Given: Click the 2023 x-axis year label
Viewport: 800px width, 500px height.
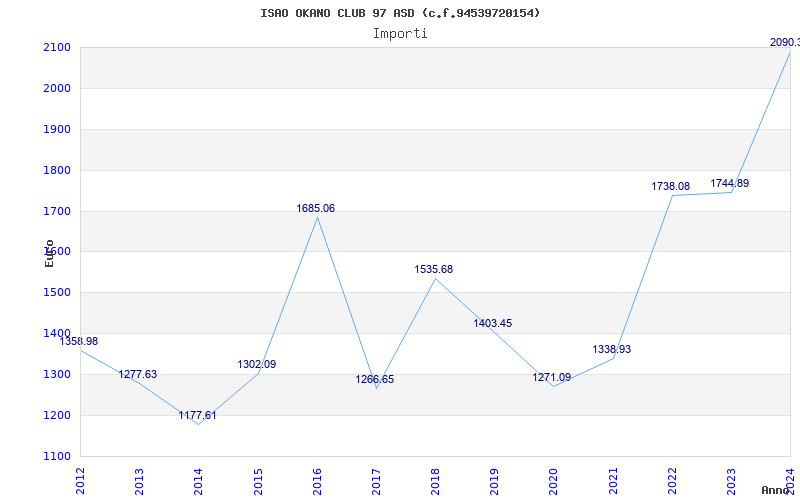Looking at the screenshot, I should coord(731,481).
